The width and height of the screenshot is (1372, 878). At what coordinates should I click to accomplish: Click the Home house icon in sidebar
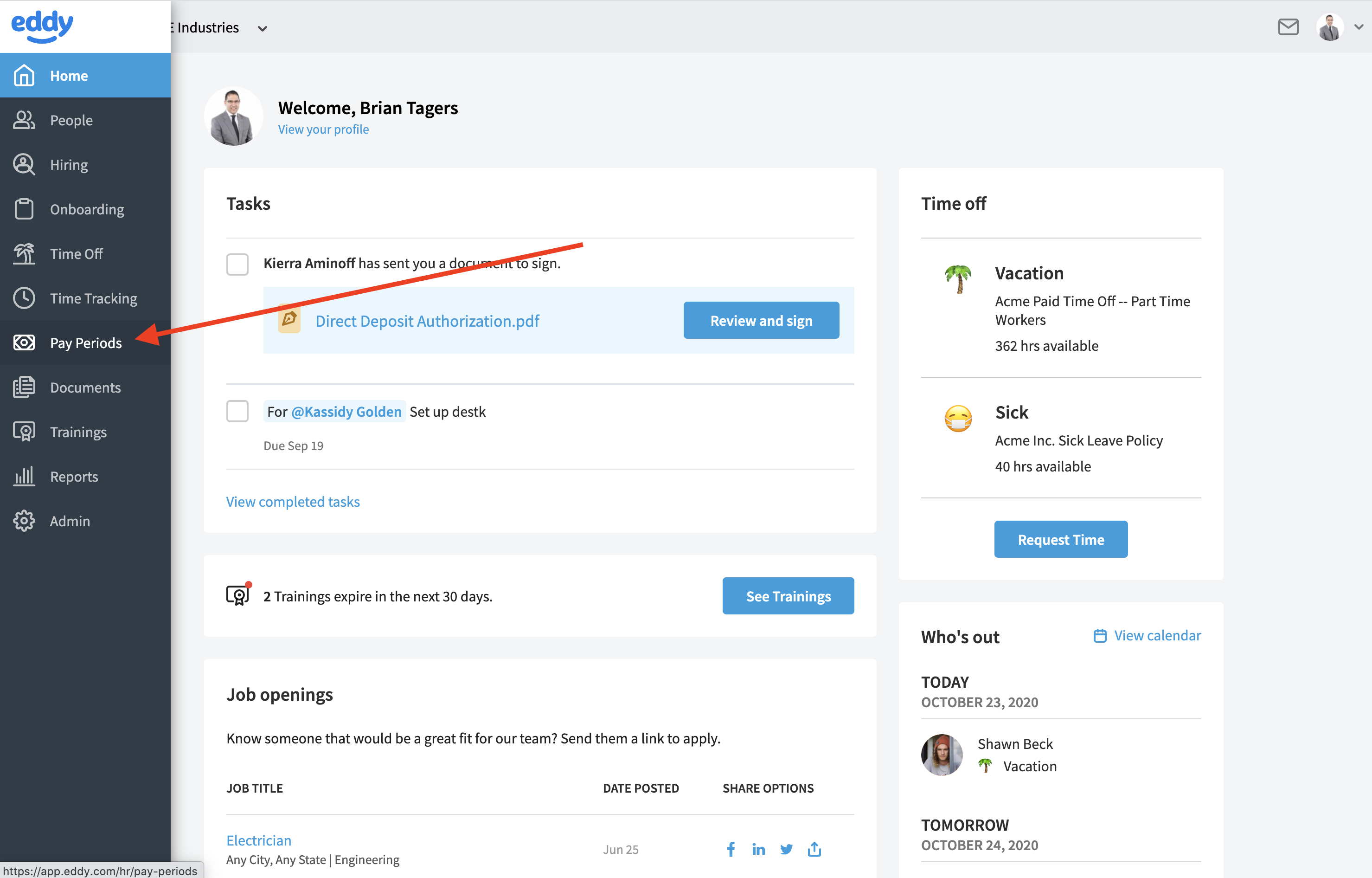tap(24, 75)
